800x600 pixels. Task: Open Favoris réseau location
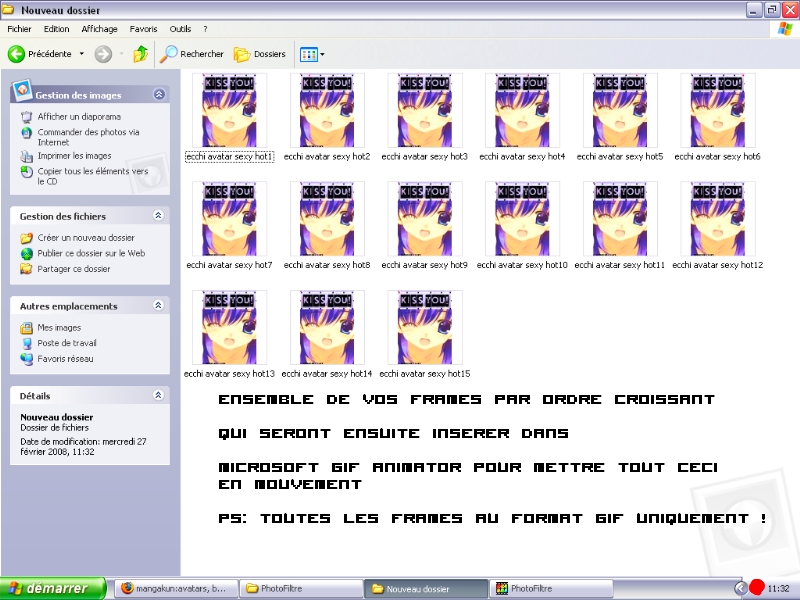pyautogui.click(x=65, y=359)
